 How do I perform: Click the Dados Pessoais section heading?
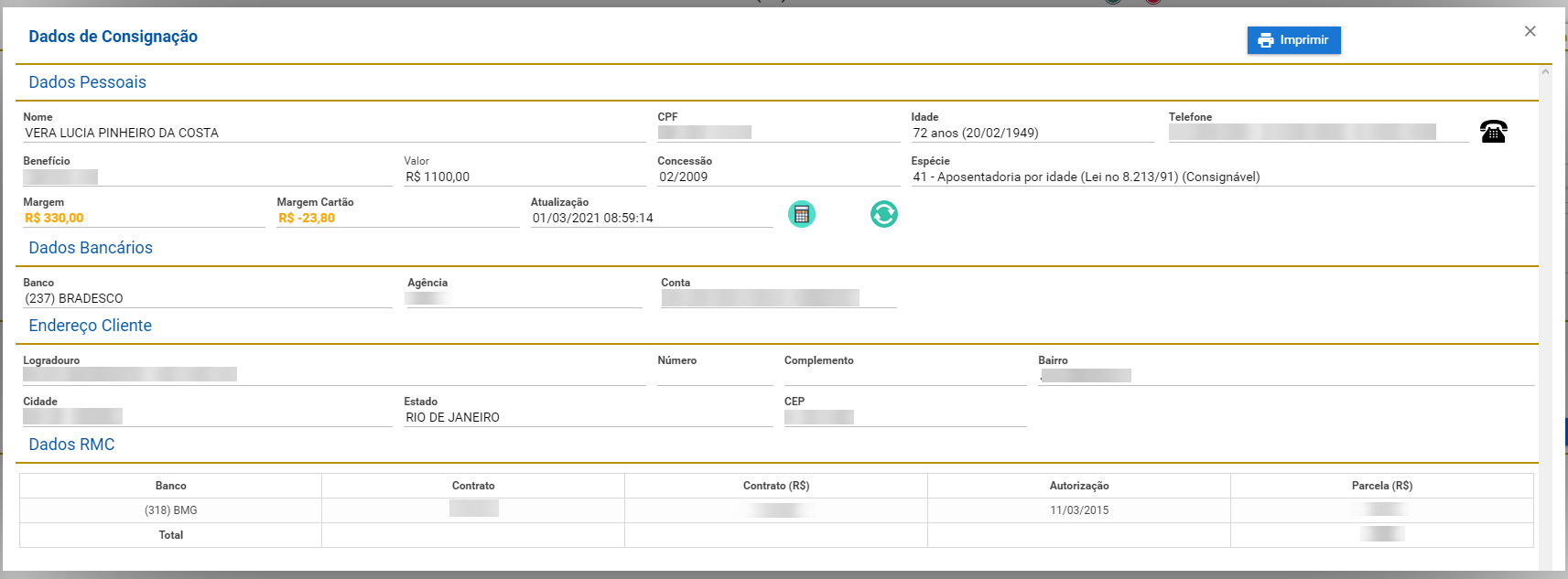tap(88, 82)
